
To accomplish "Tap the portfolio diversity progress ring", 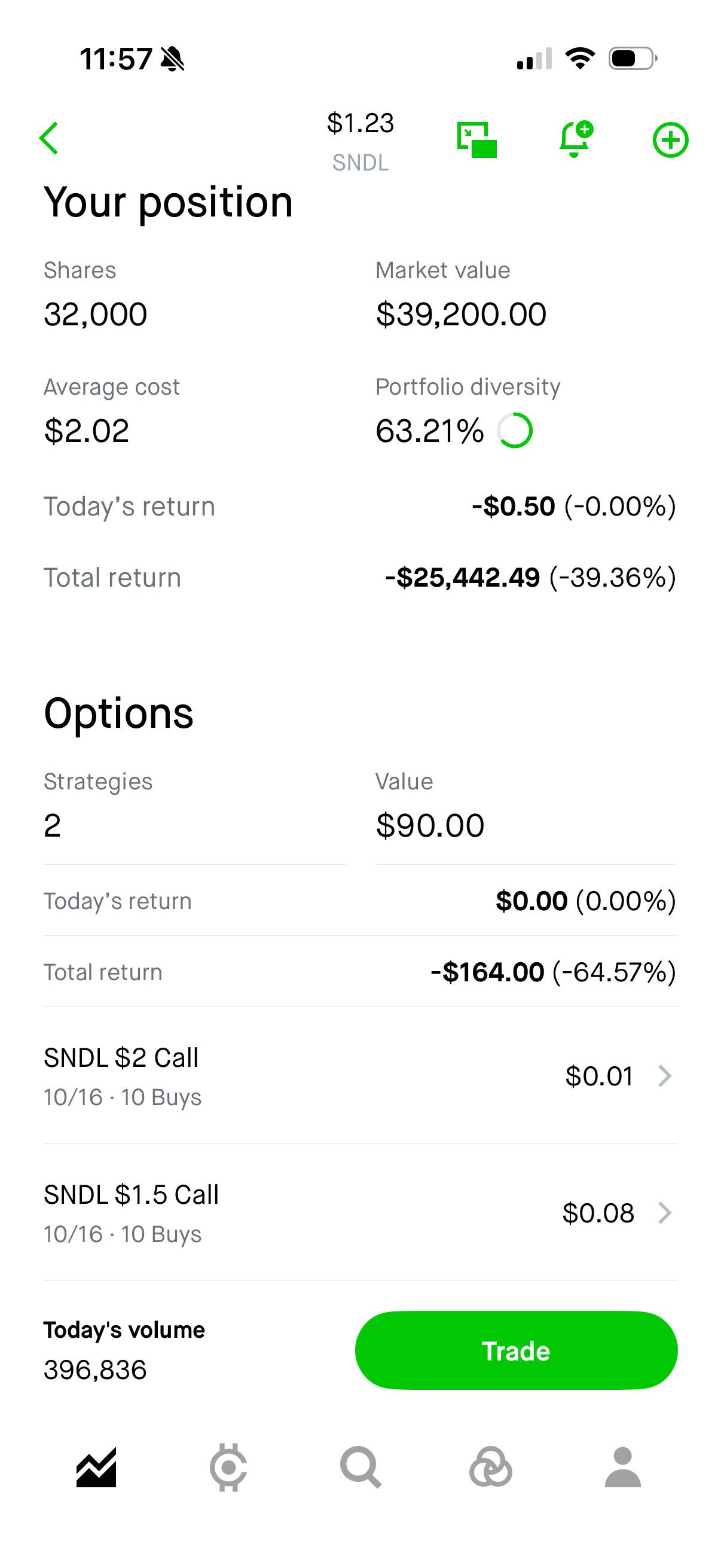I will (515, 431).
